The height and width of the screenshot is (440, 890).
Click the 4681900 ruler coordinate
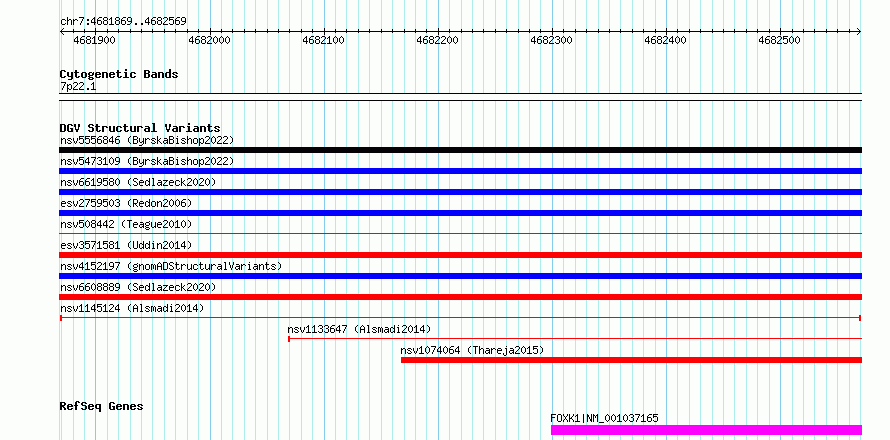(x=94, y=40)
